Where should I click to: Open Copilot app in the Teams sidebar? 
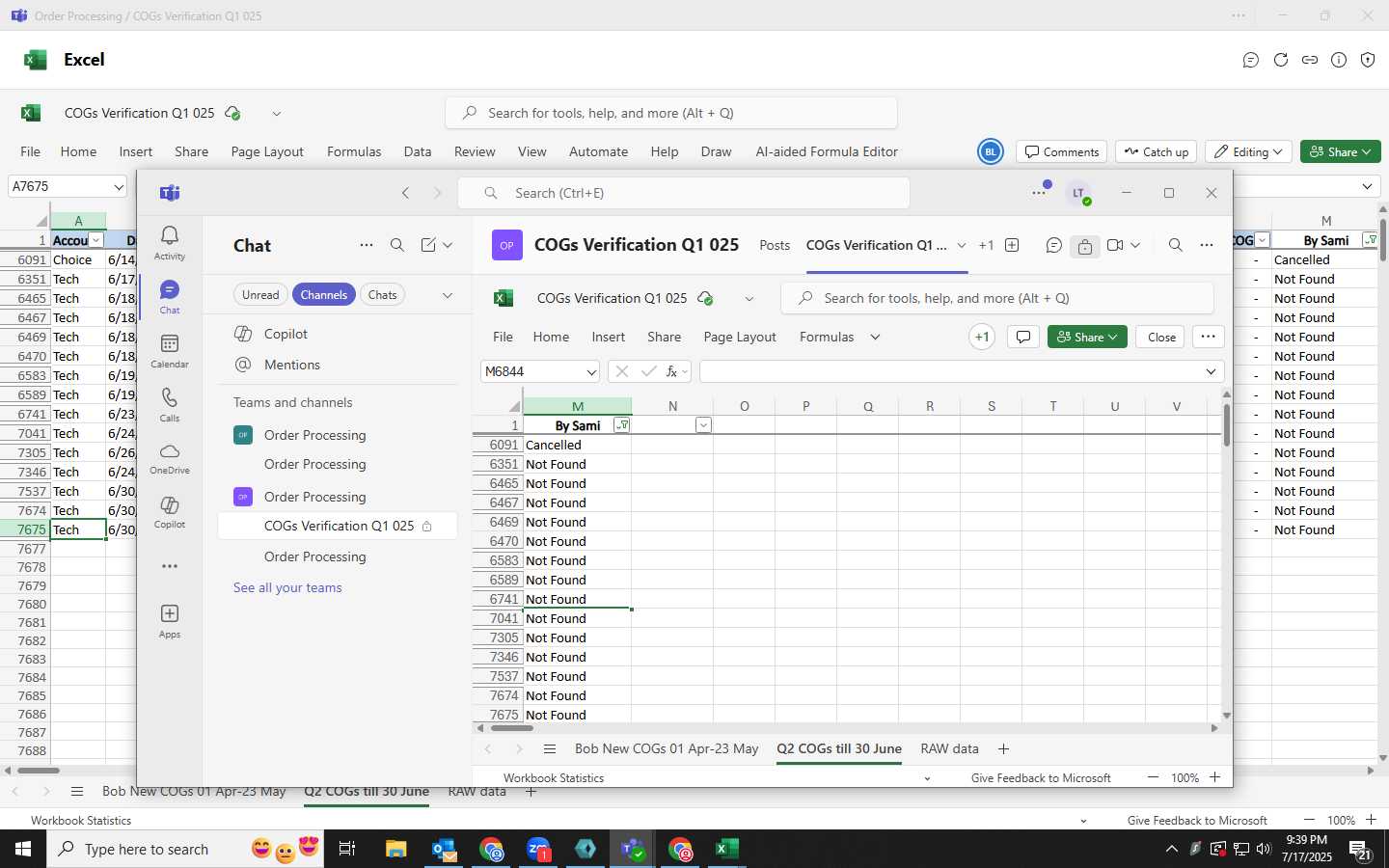(170, 512)
